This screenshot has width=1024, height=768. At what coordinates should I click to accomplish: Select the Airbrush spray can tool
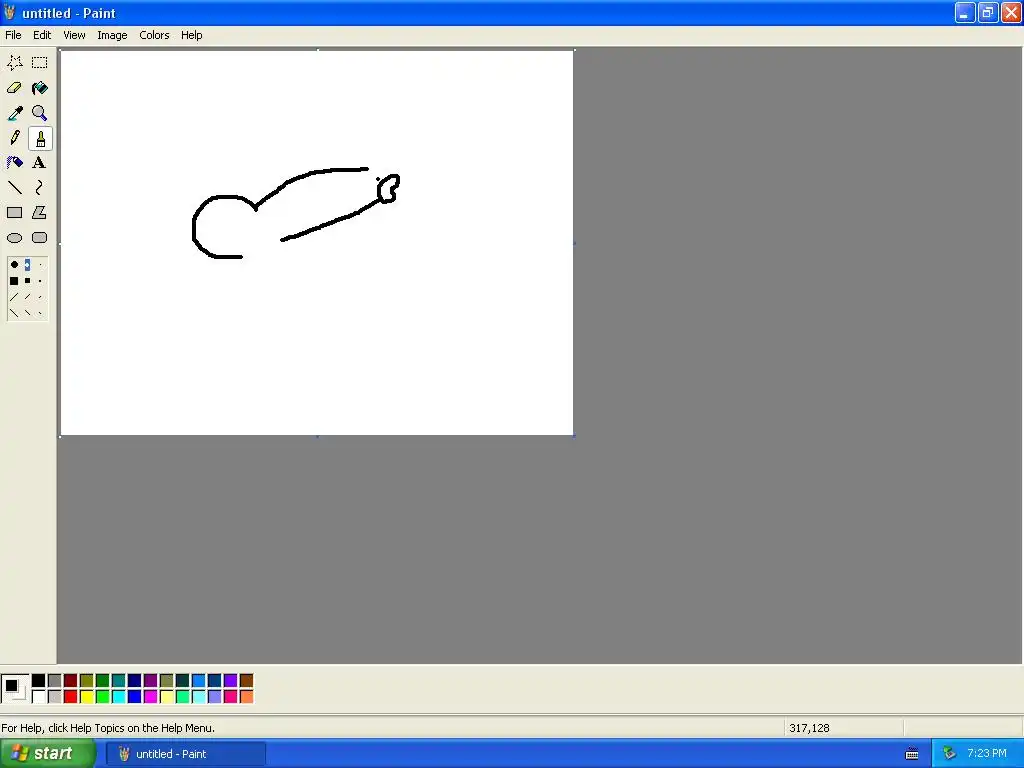(14, 163)
